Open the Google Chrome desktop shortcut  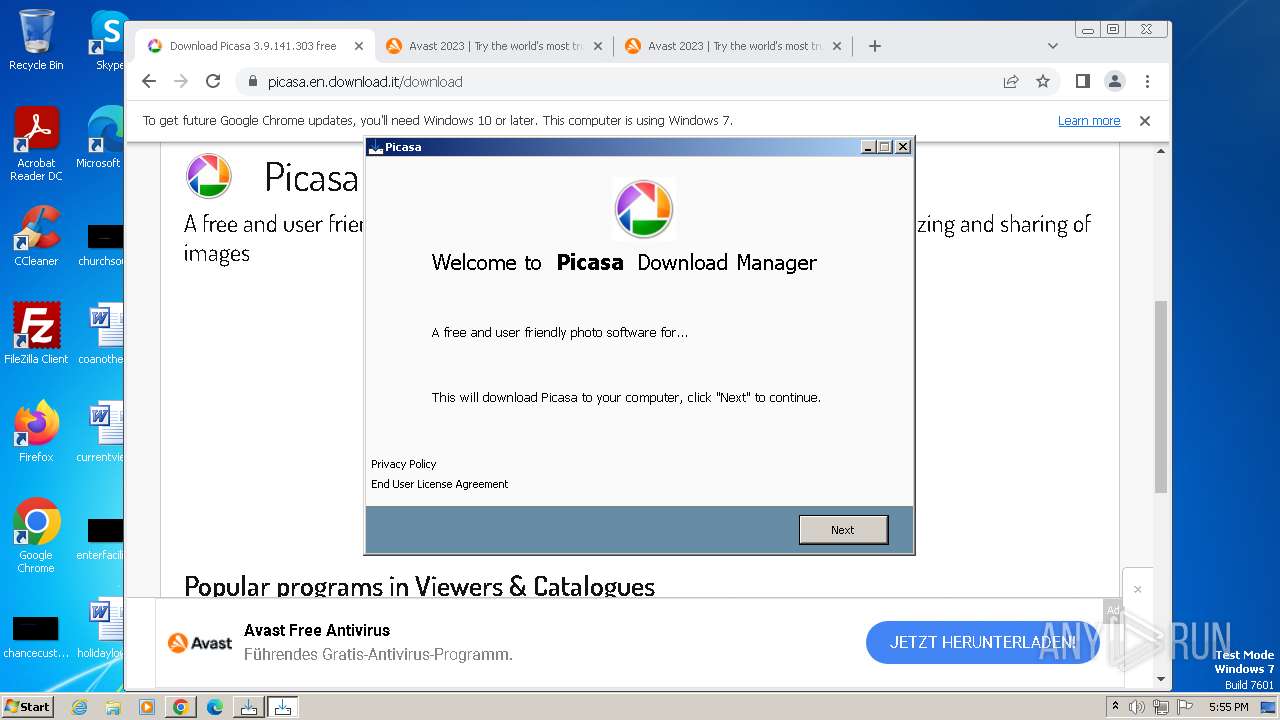point(36,535)
